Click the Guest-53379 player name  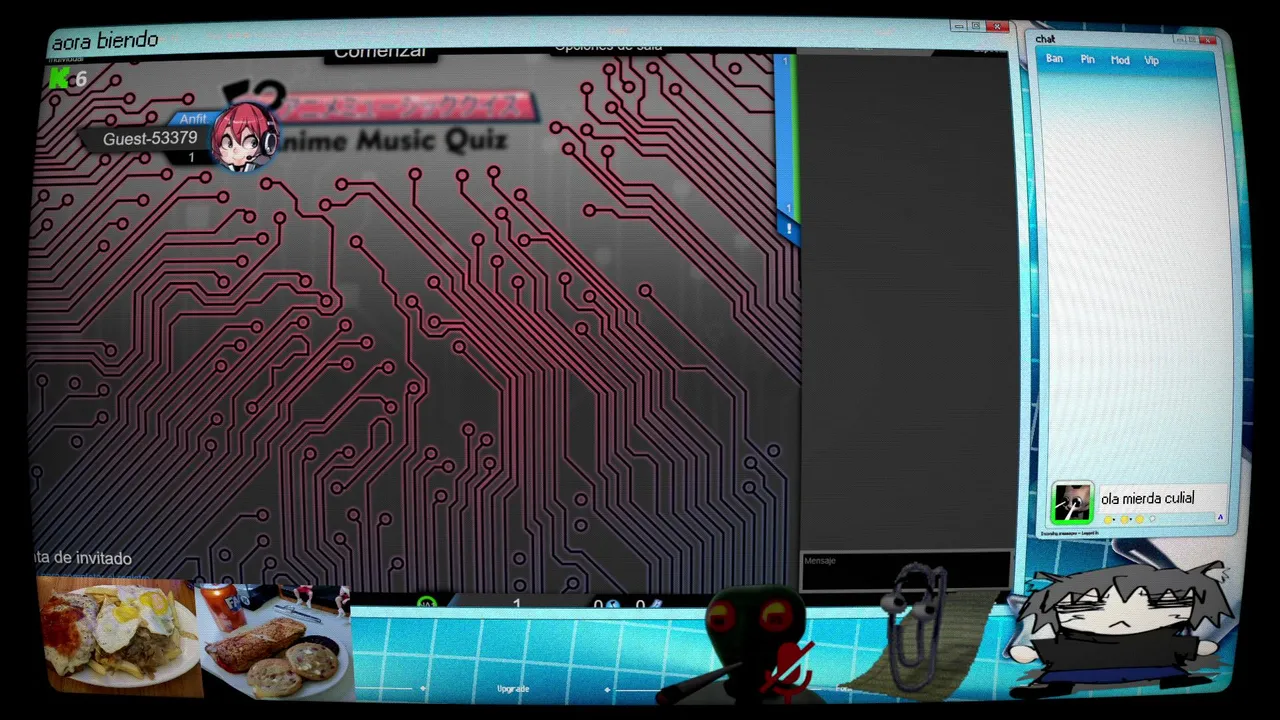coord(150,138)
